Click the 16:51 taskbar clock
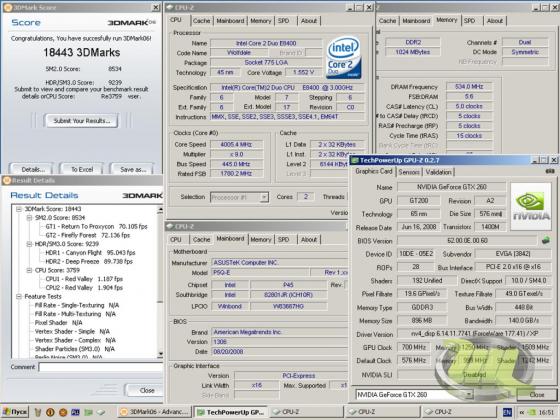The width and height of the screenshot is (560, 420). [x=546, y=412]
